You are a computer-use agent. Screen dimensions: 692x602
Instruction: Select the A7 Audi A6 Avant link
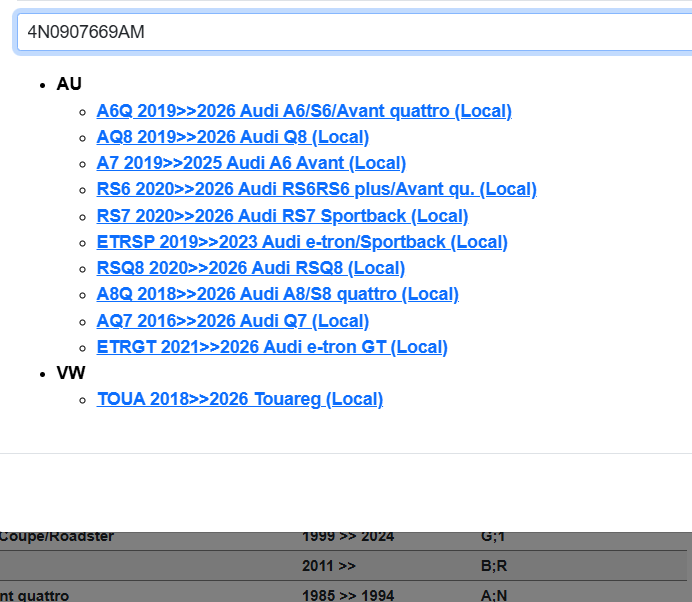[251, 163]
